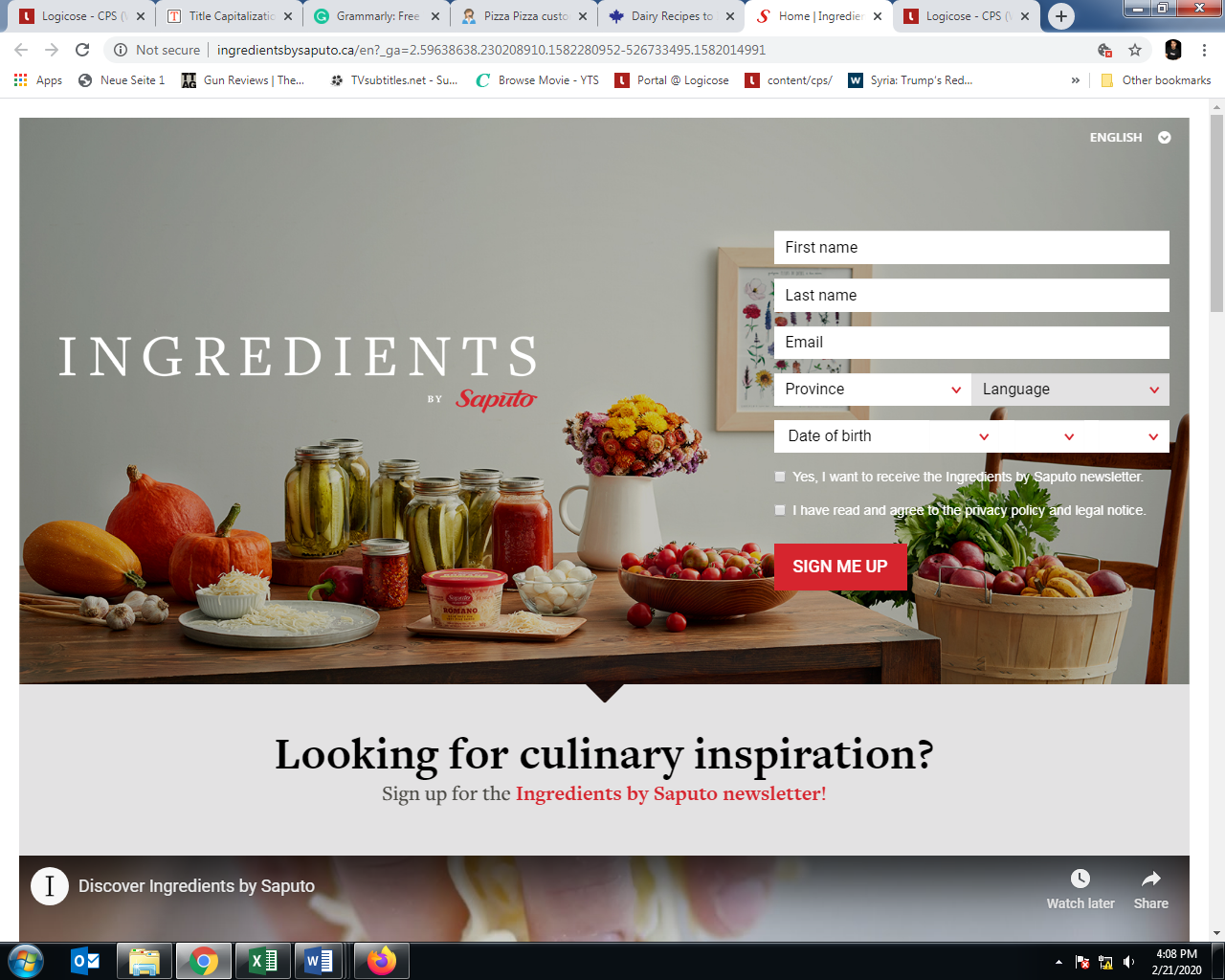This screenshot has height=980, width=1225.
Task: Click the SIGN ME UP button
Action: pyautogui.click(x=840, y=567)
